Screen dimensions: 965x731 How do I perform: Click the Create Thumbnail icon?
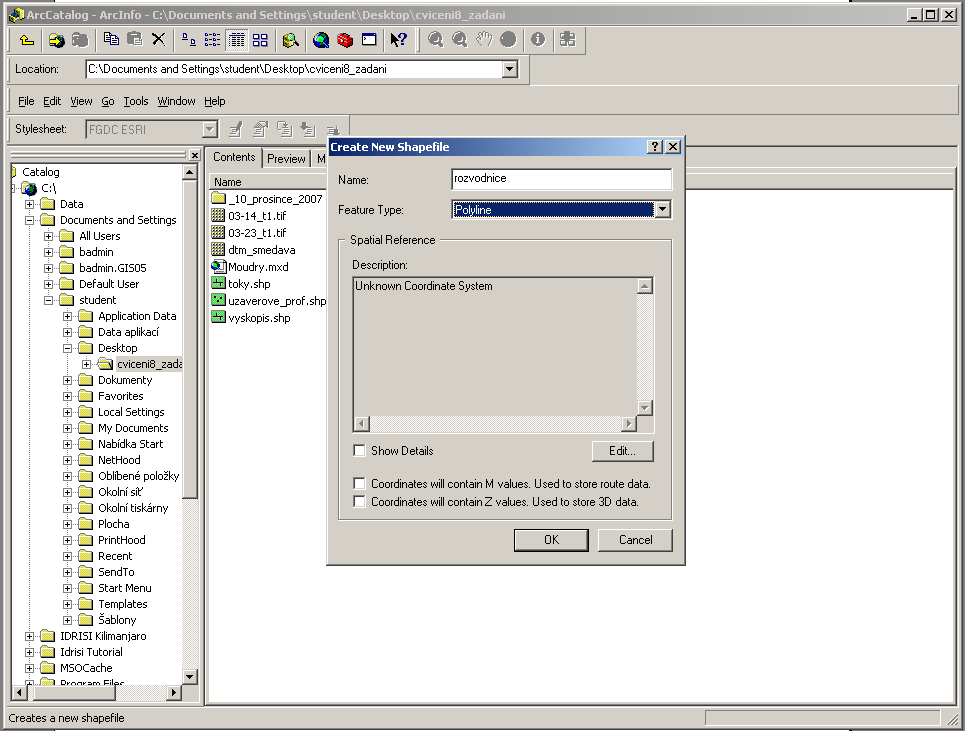pyautogui.click(x=567, y=40)
